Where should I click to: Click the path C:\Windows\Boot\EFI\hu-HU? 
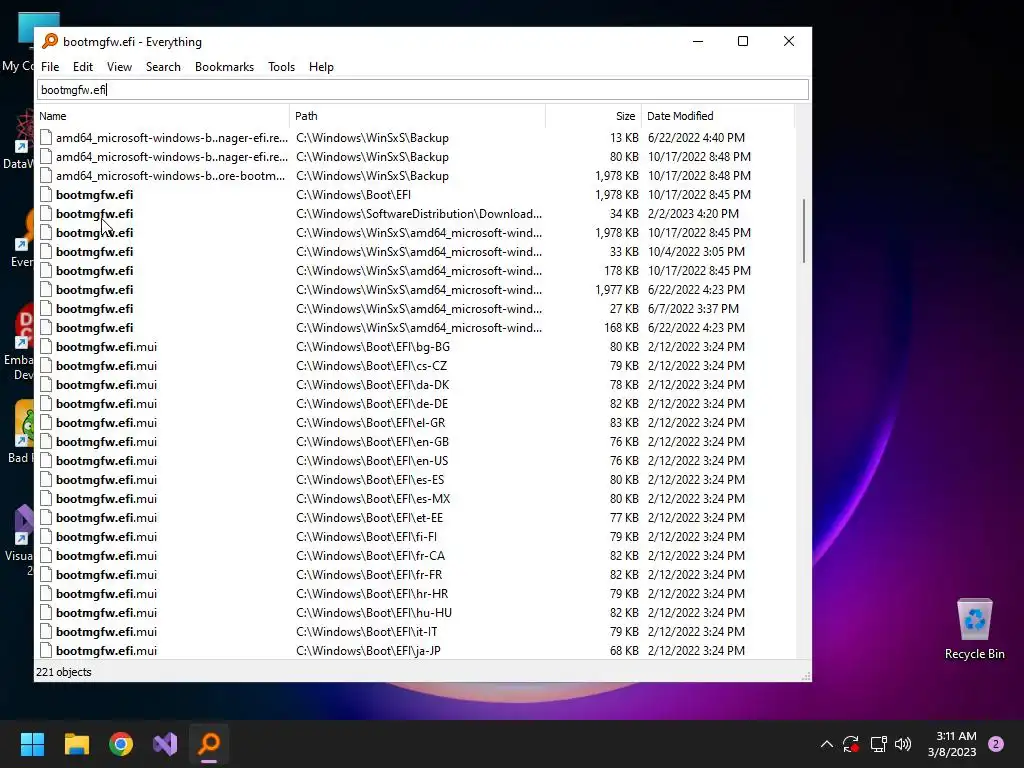coord(374,613)
